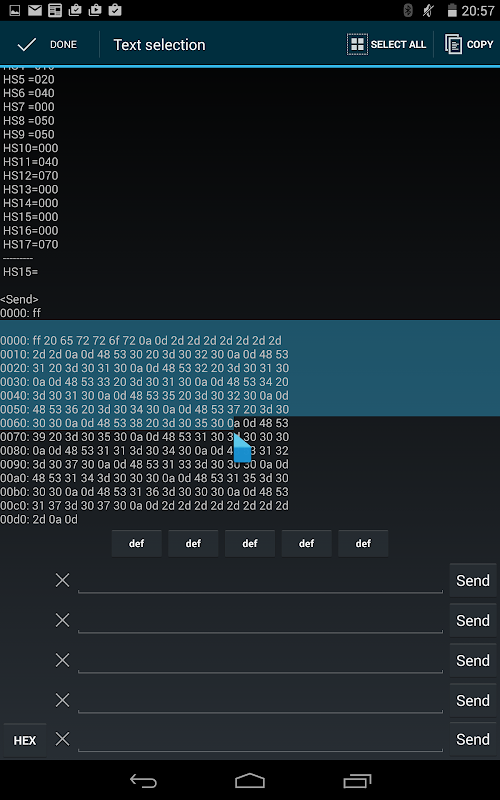Tap the third def macro button
This screenshot has height=800, width=500.
point(249,543)
